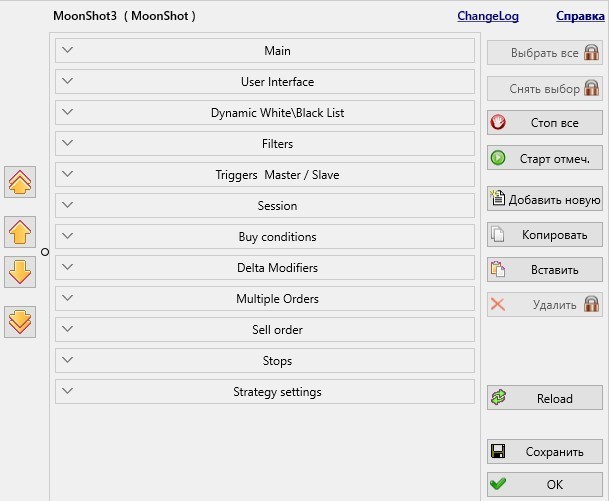Expand the Filters section
The height and width of the screenshot is (501, 609).
[265, 144]
